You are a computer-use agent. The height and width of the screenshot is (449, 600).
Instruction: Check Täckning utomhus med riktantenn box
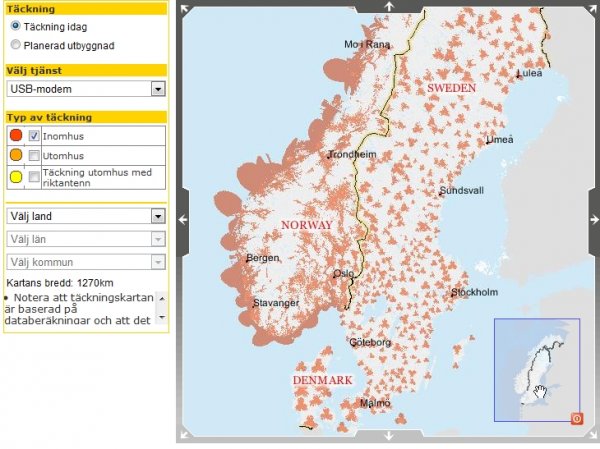(x=34, y=177)
